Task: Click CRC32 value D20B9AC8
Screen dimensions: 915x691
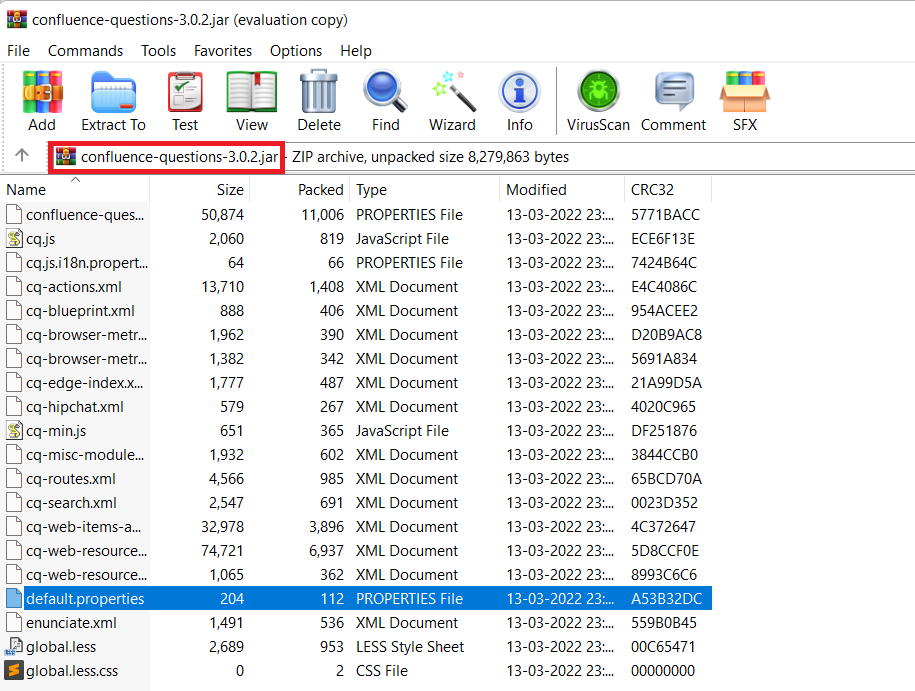Action: tap(666, 334)
